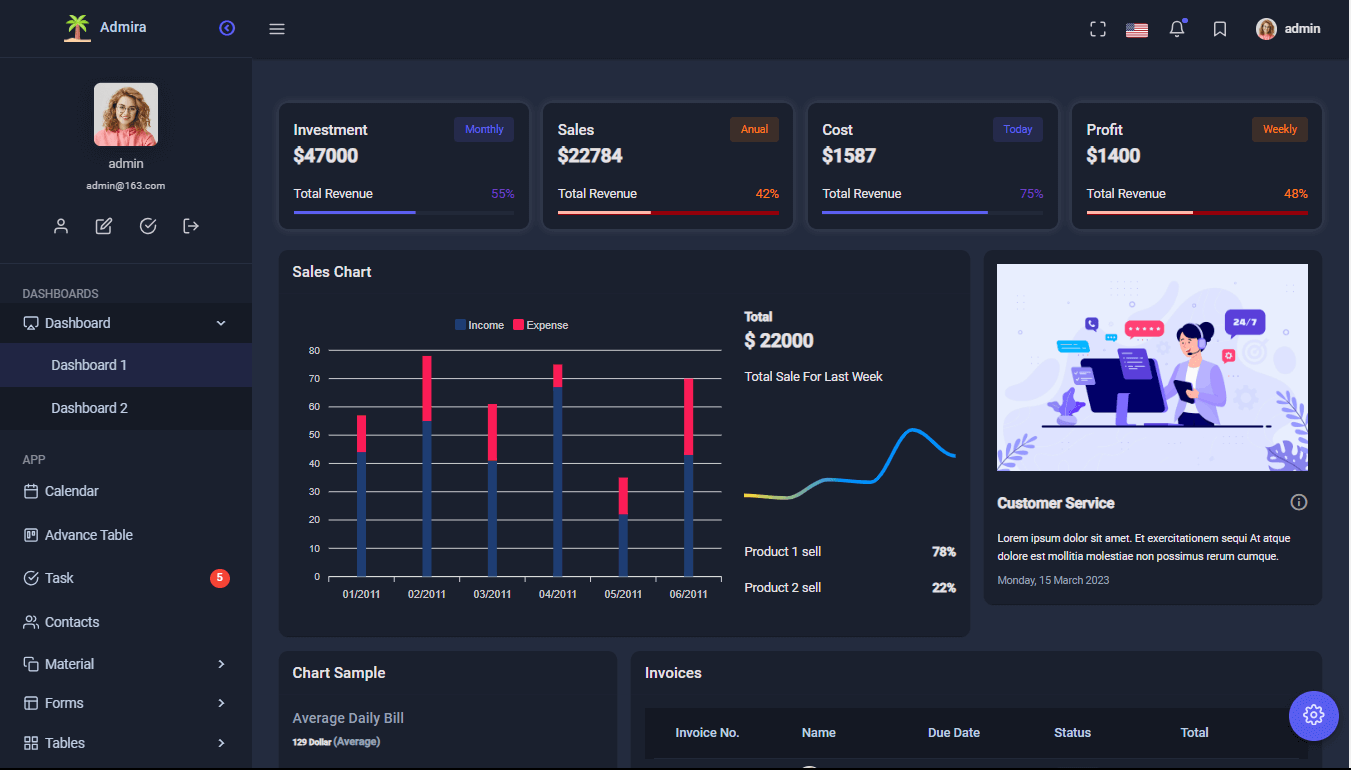Click the Task badge showing 5
Viewport: 1351px width, 770px height.
219,577
